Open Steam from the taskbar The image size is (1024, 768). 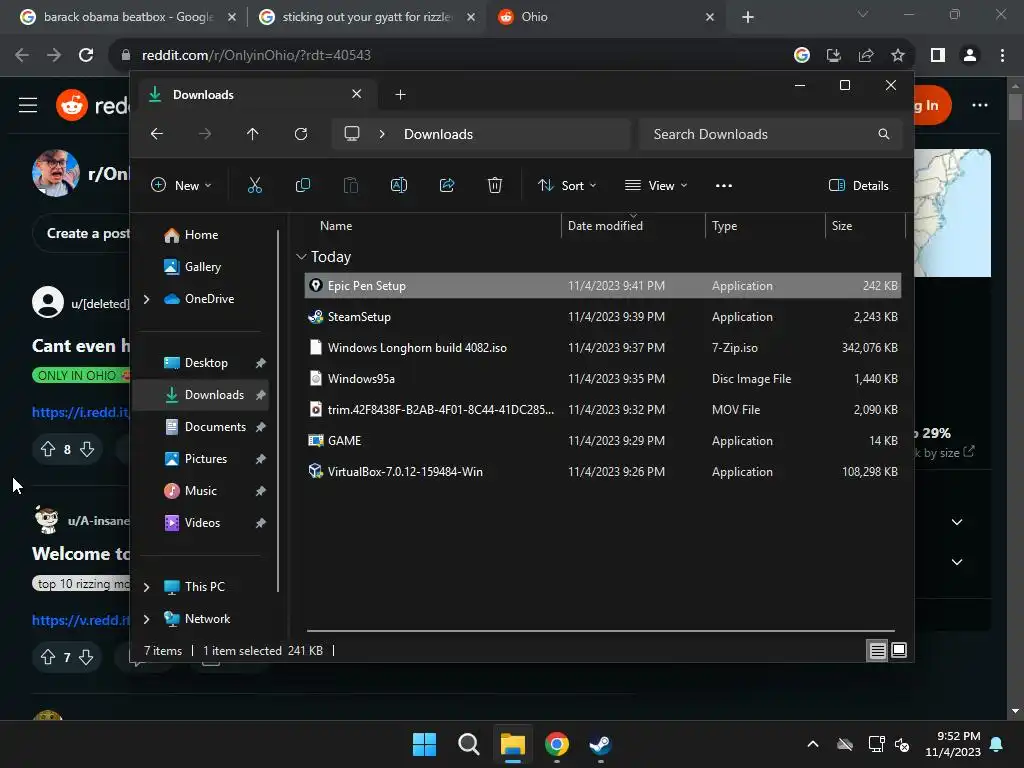[600, 744]
